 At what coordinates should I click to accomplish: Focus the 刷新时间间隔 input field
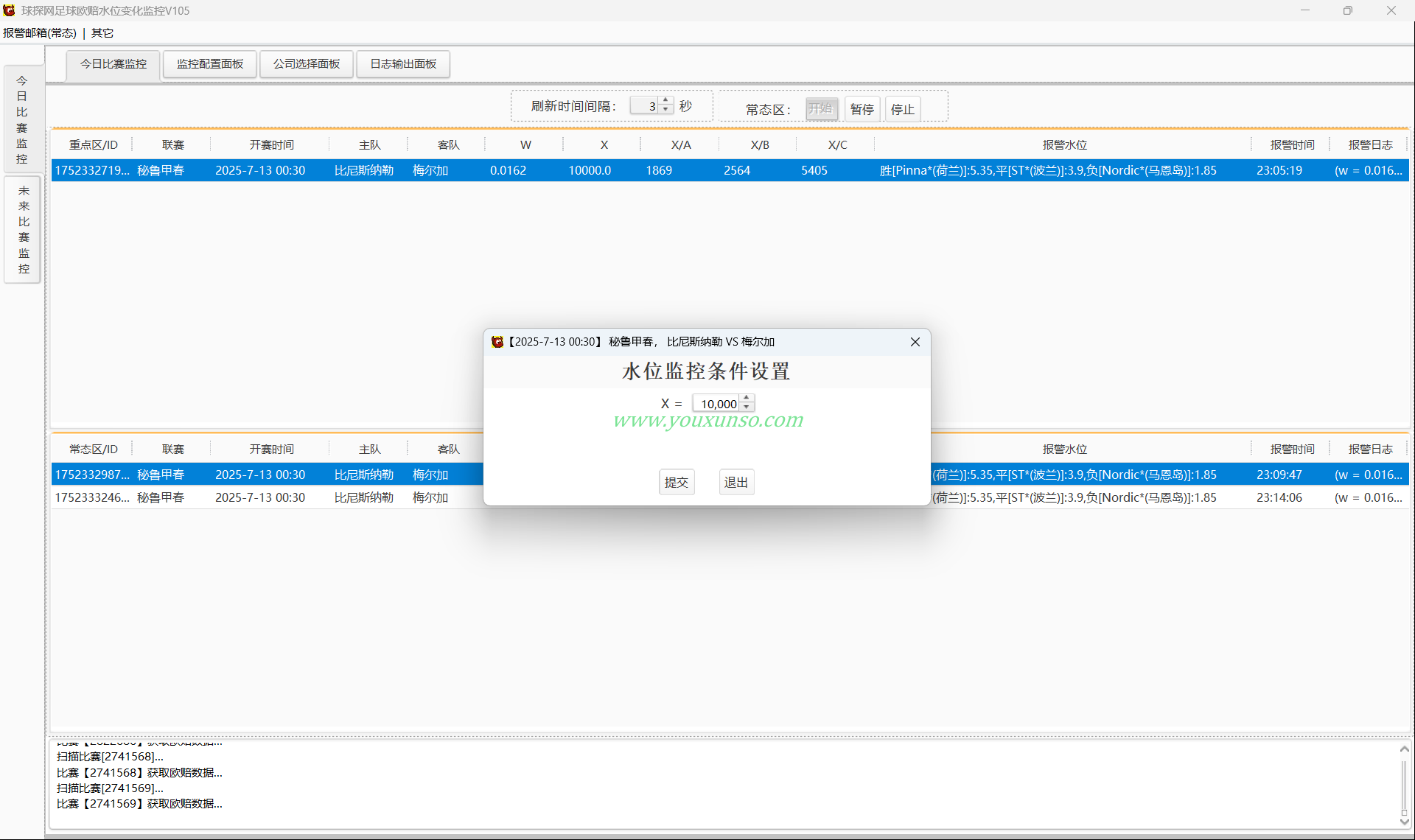coord(645,106)
